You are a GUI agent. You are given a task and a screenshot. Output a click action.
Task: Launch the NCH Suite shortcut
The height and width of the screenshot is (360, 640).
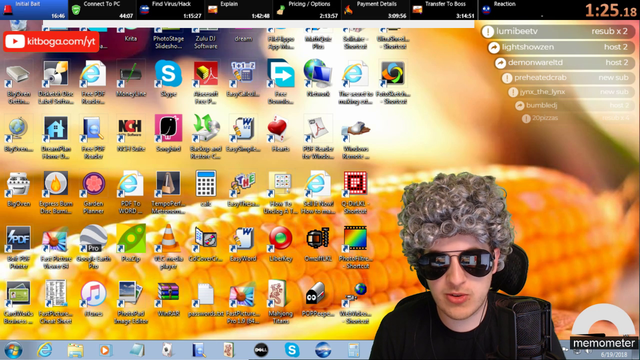click(x=131, y=133)
